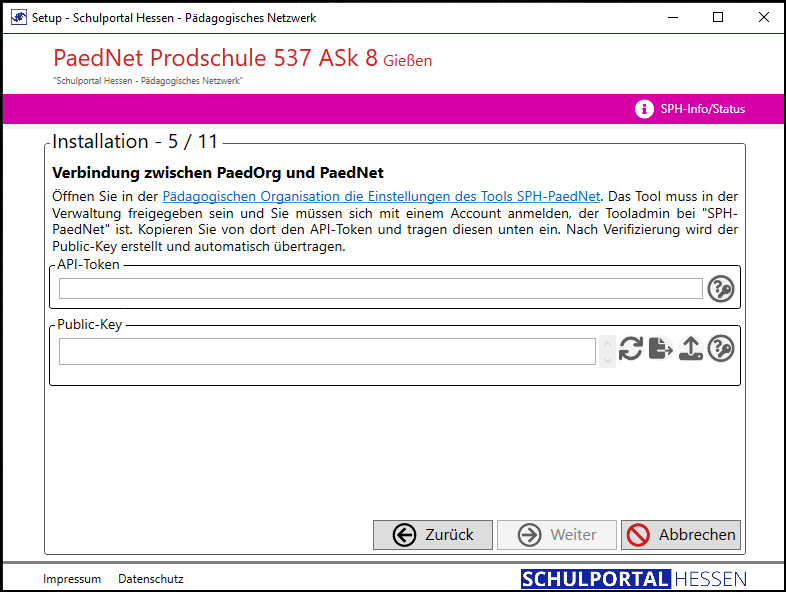
Task: Click inside the API-Token input field
Action: point(380,289)
